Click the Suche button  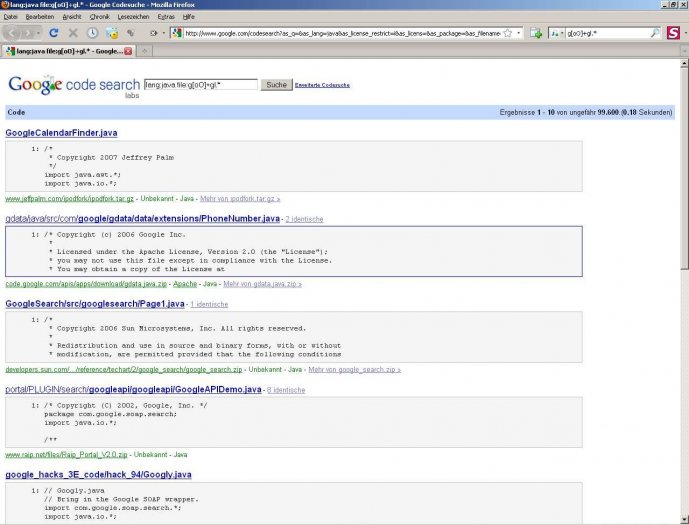[x=276, y=85]
